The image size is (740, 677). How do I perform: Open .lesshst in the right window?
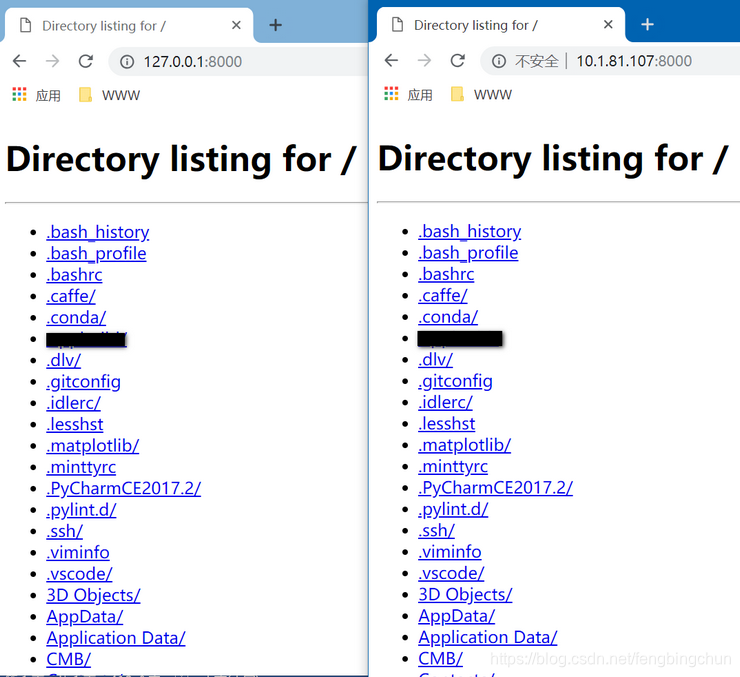click(446, 424)
